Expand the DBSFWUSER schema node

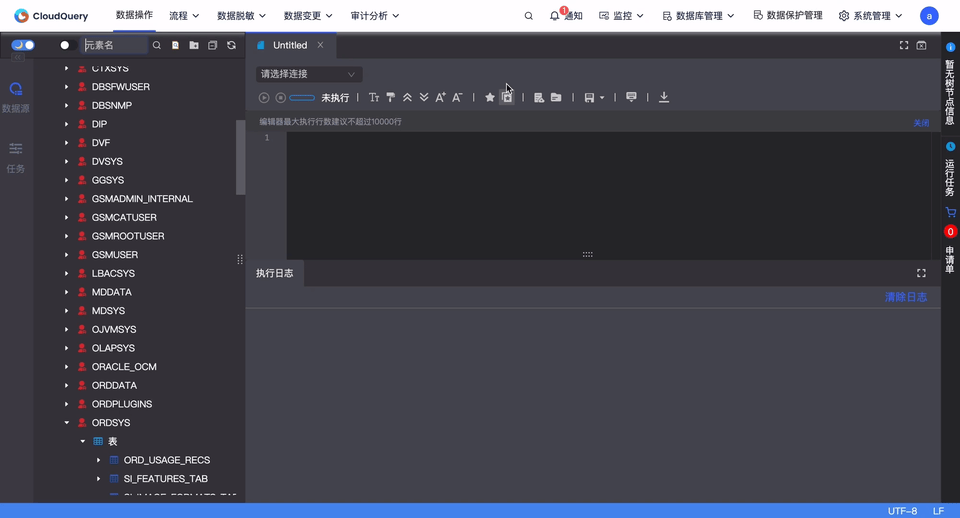tap(66, 87)
